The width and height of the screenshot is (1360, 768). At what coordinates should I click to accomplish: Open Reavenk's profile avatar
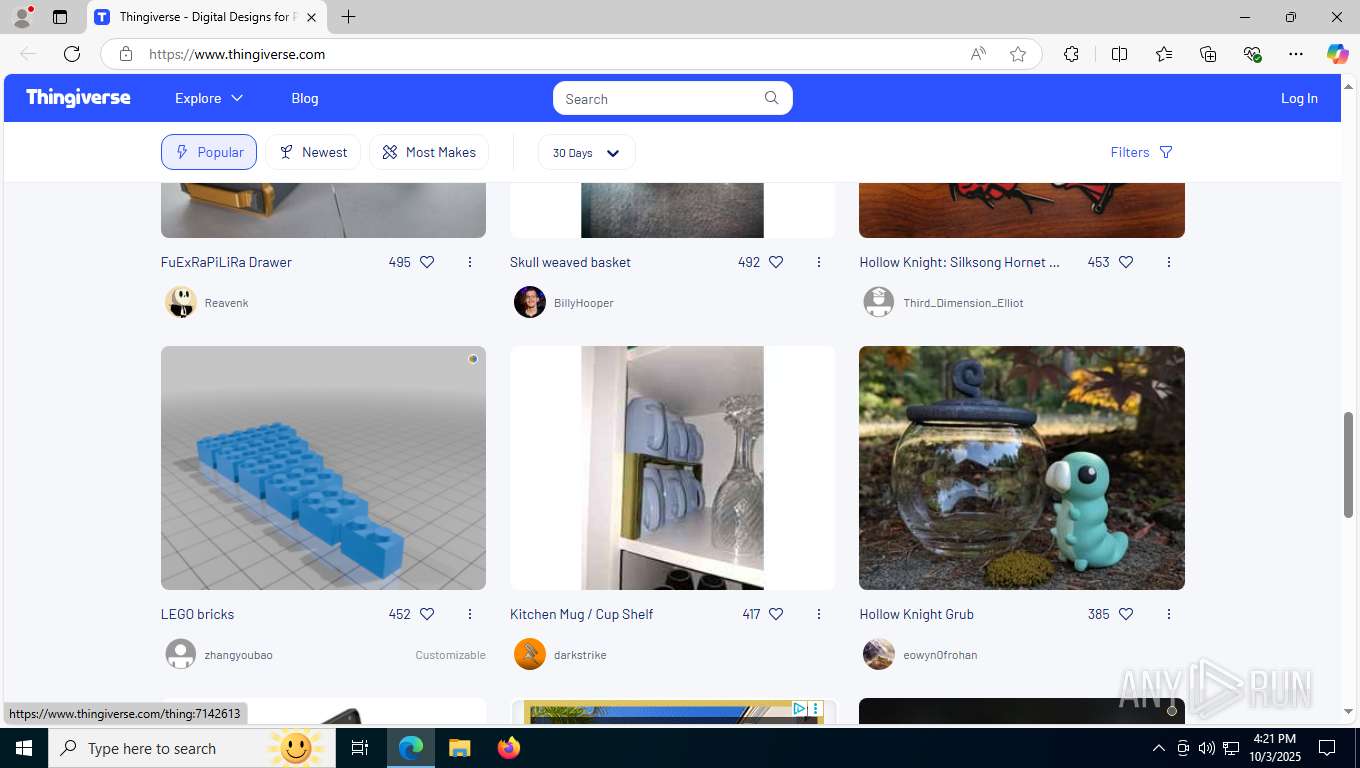coord(181,302)
